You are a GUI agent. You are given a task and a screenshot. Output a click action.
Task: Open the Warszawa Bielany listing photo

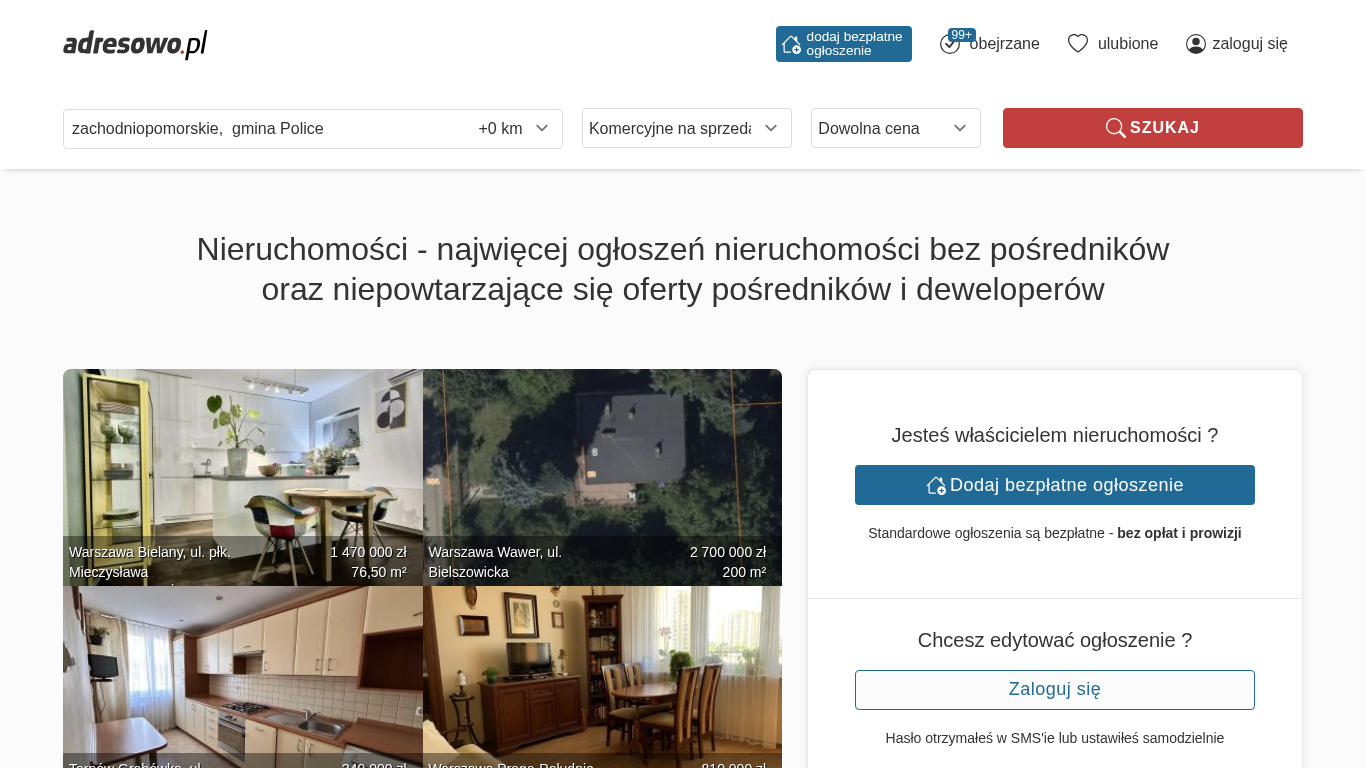(x=242, y=460)
